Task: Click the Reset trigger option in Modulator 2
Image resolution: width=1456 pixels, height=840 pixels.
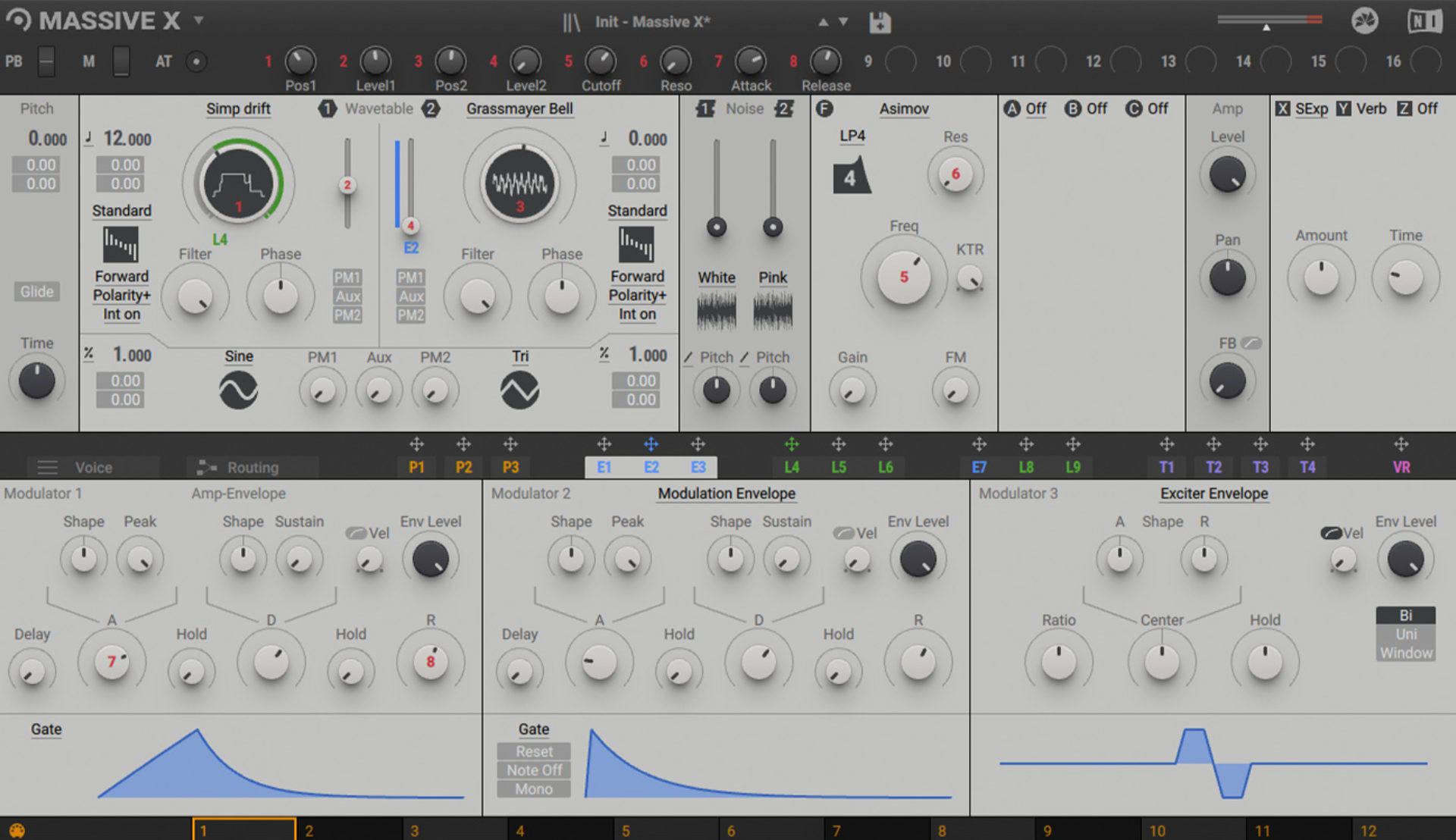Action: pyautogui.click(x=533, y=751)
